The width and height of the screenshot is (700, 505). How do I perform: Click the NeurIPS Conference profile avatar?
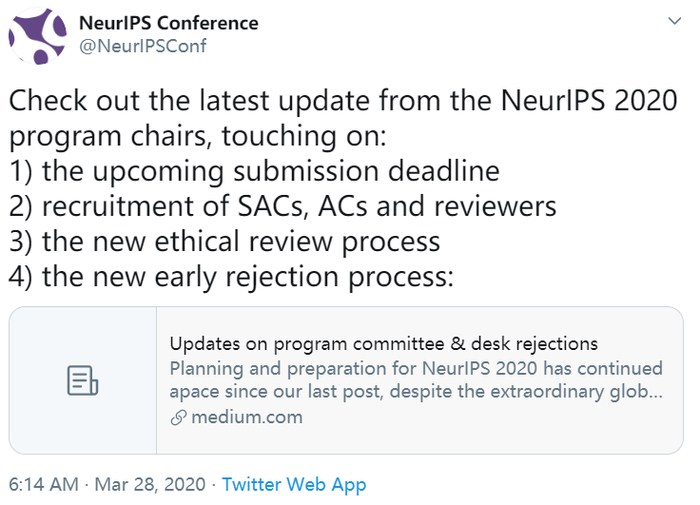[x=37, y=35]
